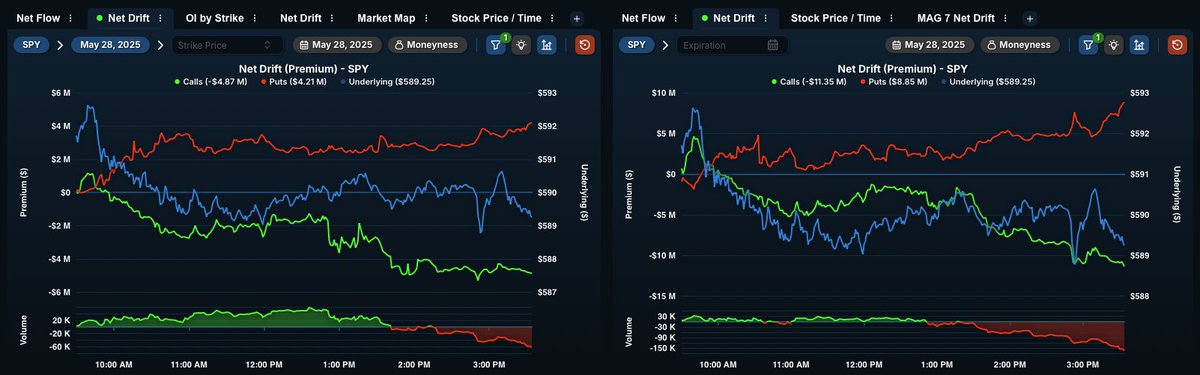Viewport: 1200px width, 375px height.
Task: Open gray May 28, 2025 date picker in left panel
Action: (x=338, y=45)
